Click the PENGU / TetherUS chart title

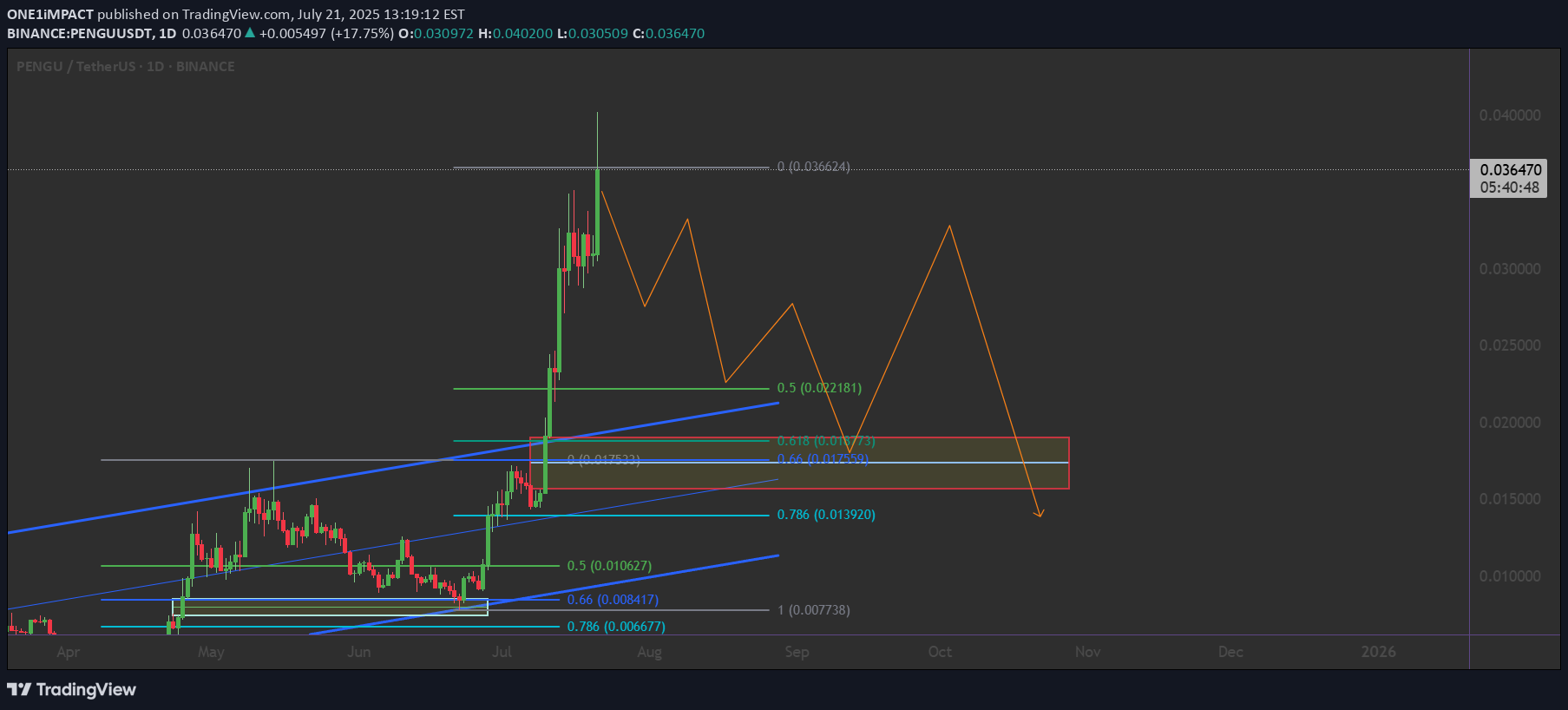[x=77, y=67]
